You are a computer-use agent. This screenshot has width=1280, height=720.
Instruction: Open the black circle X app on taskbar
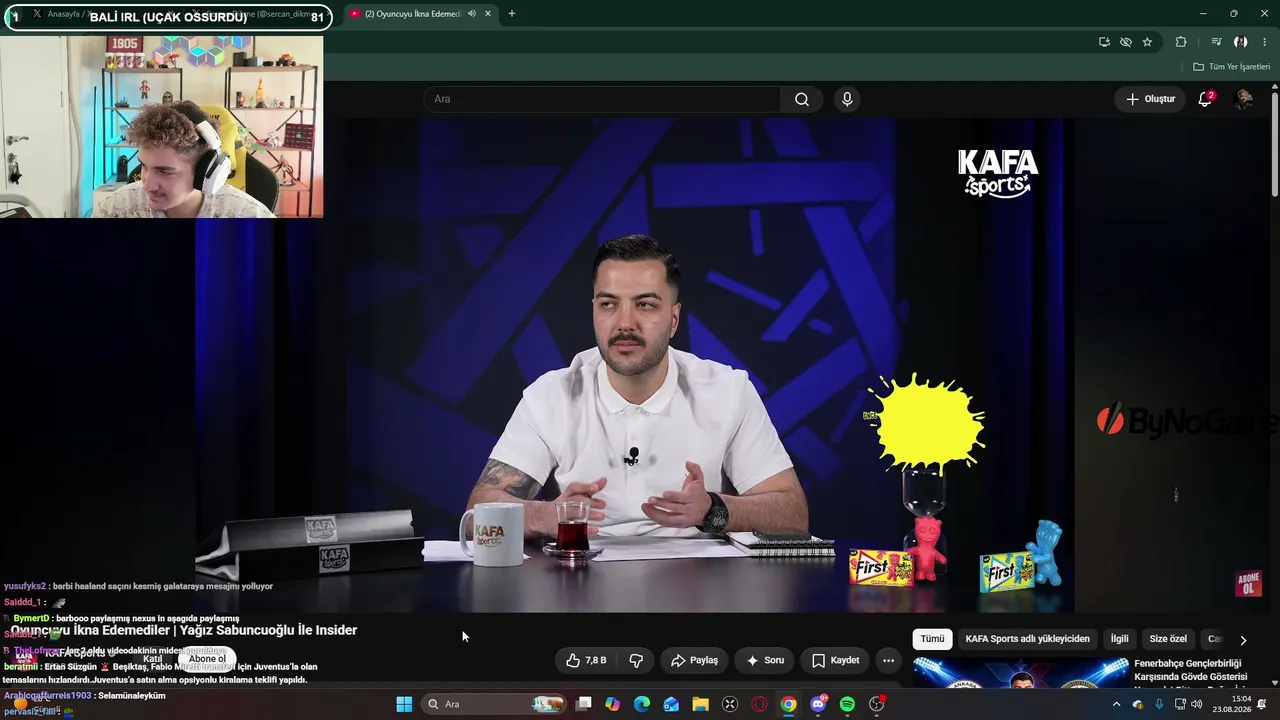pos(730,704)
